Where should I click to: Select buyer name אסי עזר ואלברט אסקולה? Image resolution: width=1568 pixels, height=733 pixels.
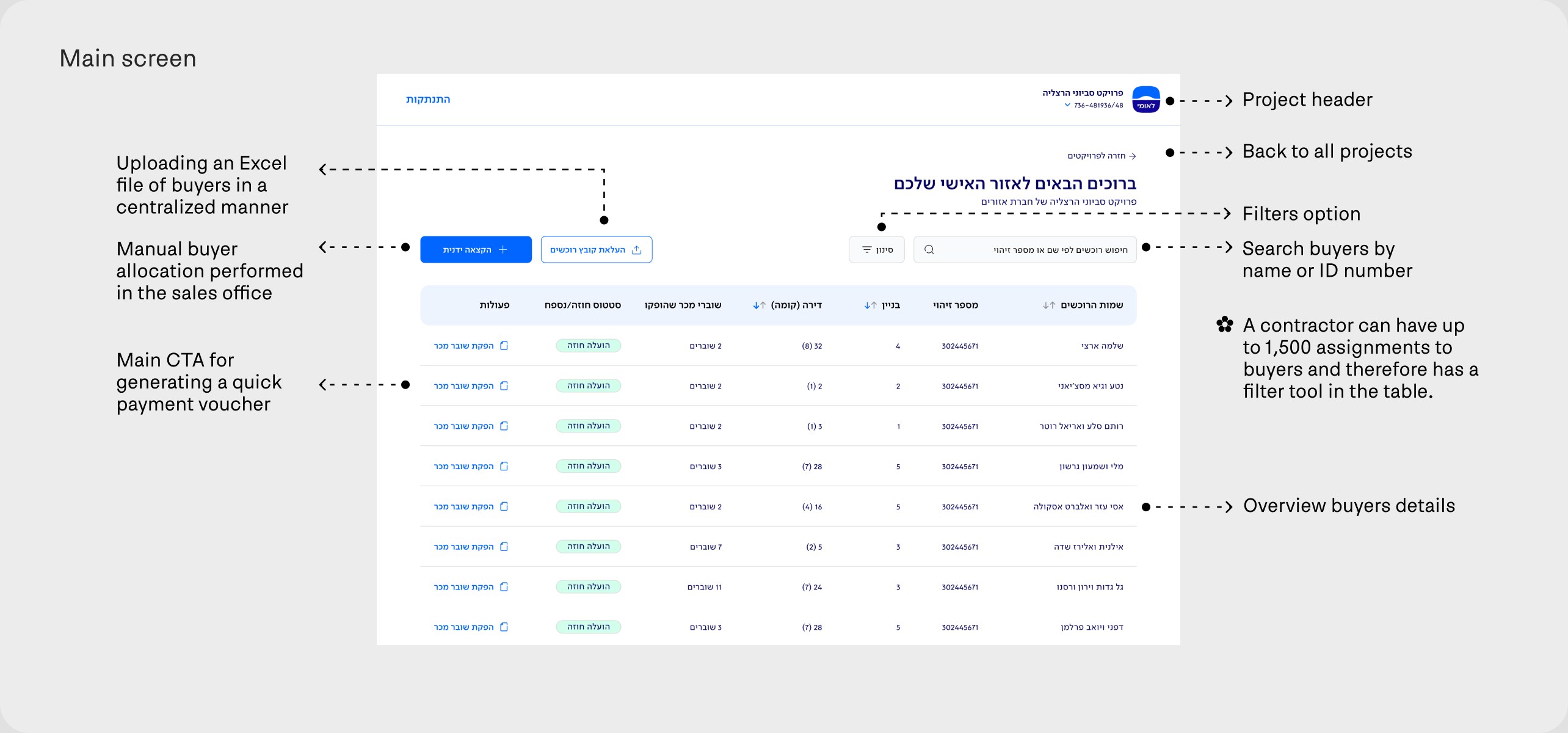pos(1078,506)
